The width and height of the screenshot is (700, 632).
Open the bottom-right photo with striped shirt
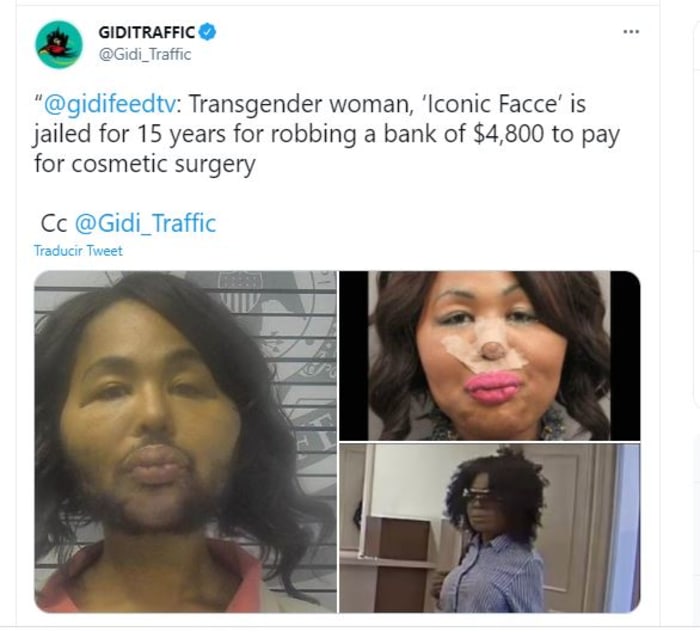[490, 528]
